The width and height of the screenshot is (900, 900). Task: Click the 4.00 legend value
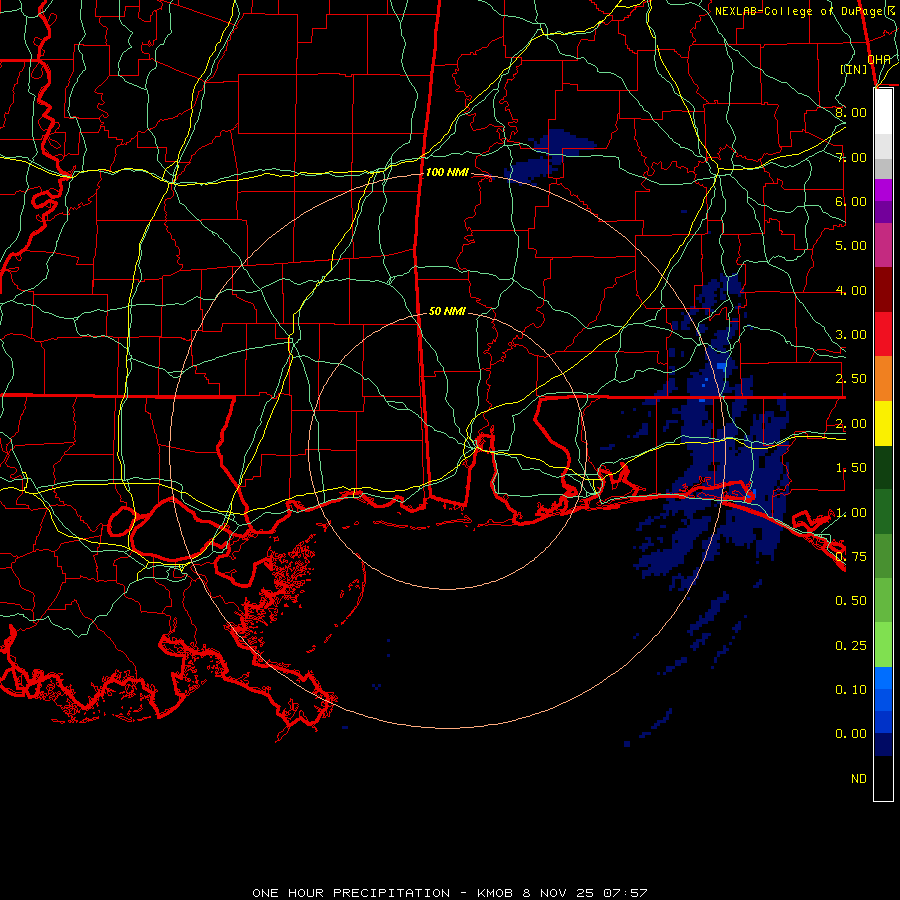(851, 290)
